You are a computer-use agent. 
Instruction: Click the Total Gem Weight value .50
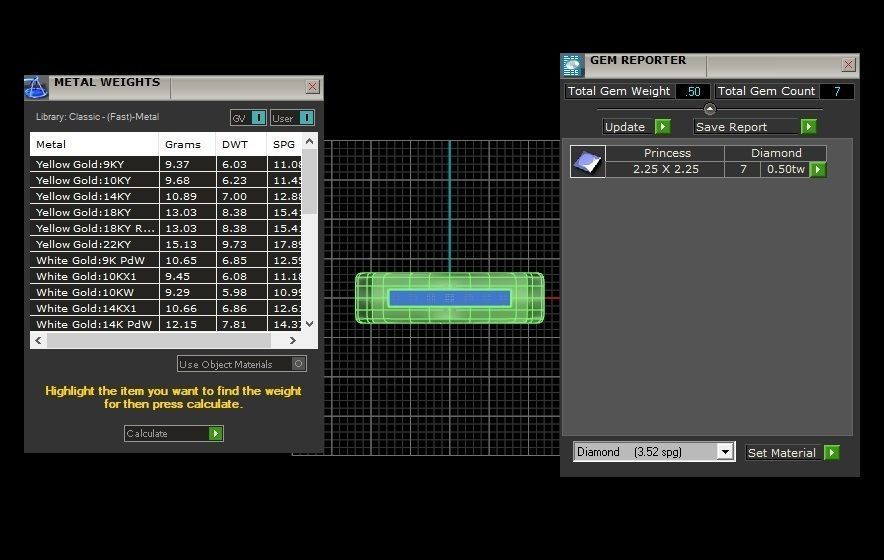[693, 91]
